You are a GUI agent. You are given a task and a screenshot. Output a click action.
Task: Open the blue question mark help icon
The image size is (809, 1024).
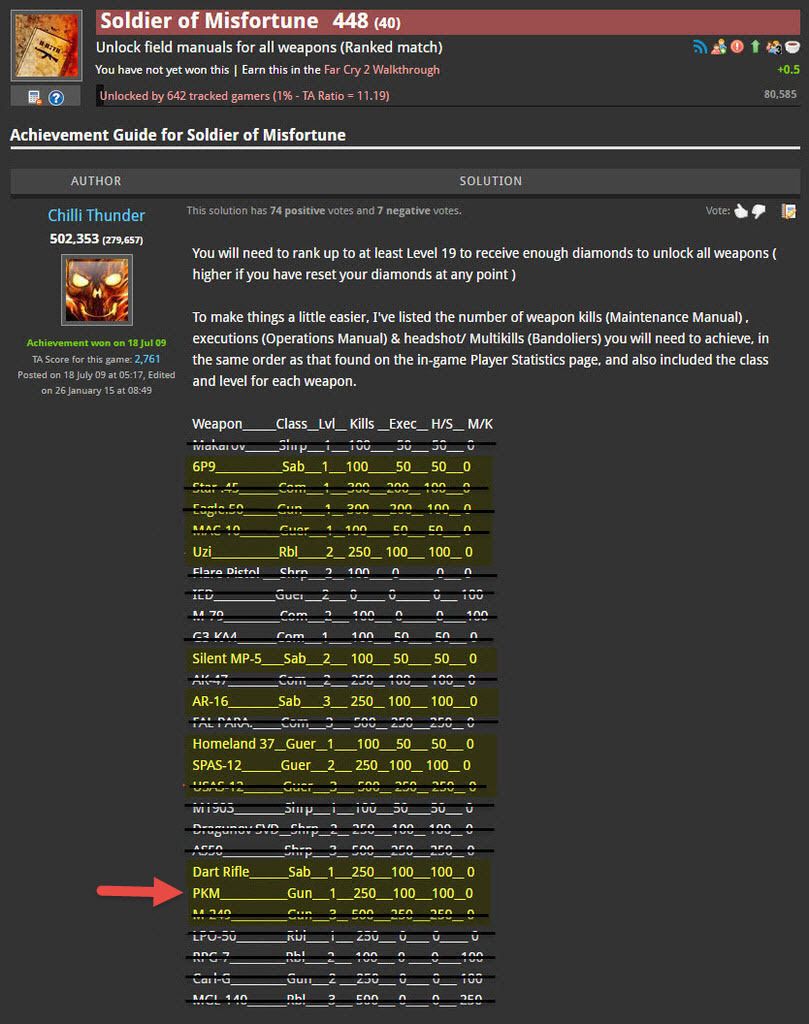pyautogui.click(x=57, y=97)
